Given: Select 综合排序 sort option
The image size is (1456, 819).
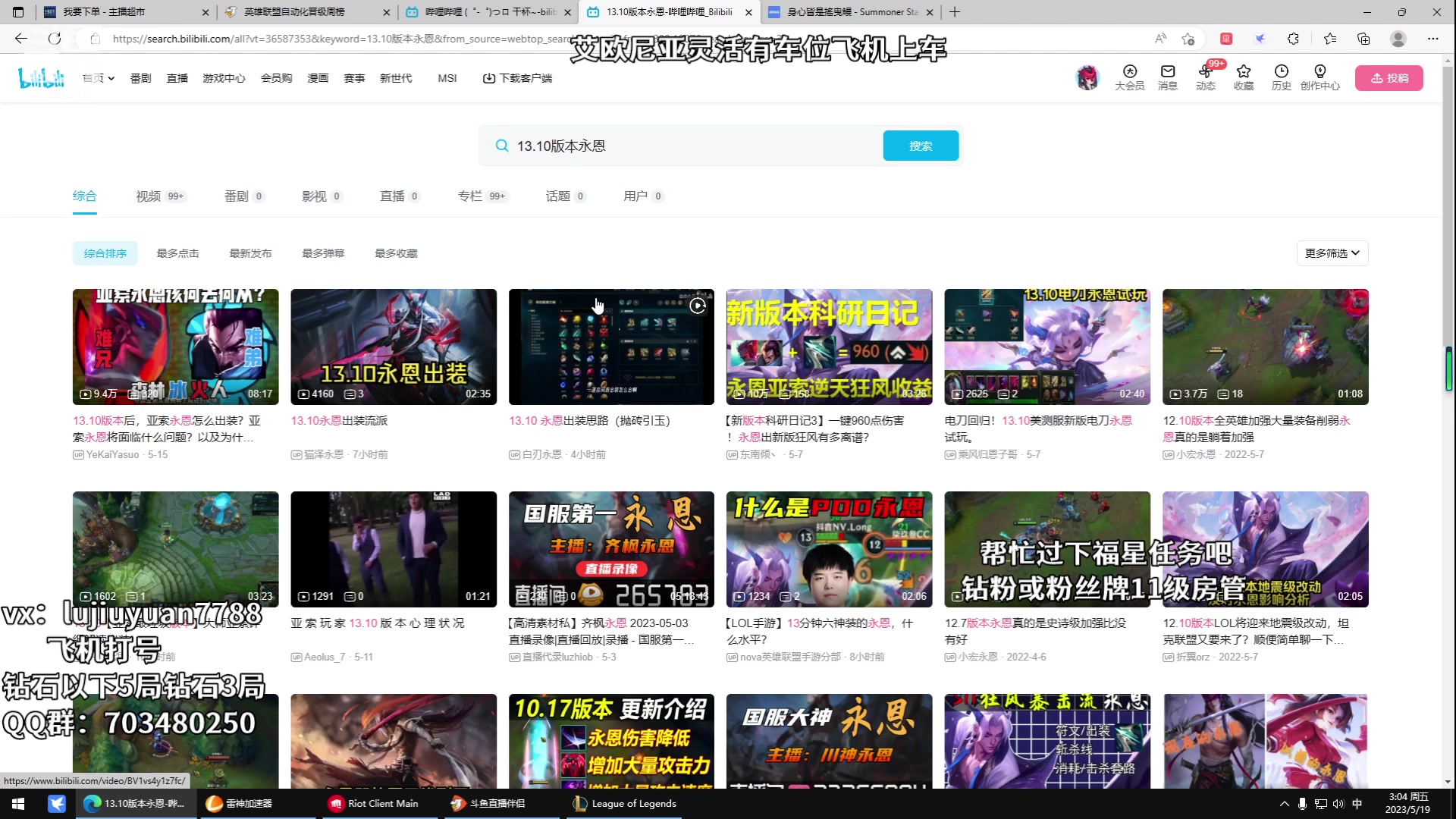Looking at the screenshot, I should click(x=105, y=253).
